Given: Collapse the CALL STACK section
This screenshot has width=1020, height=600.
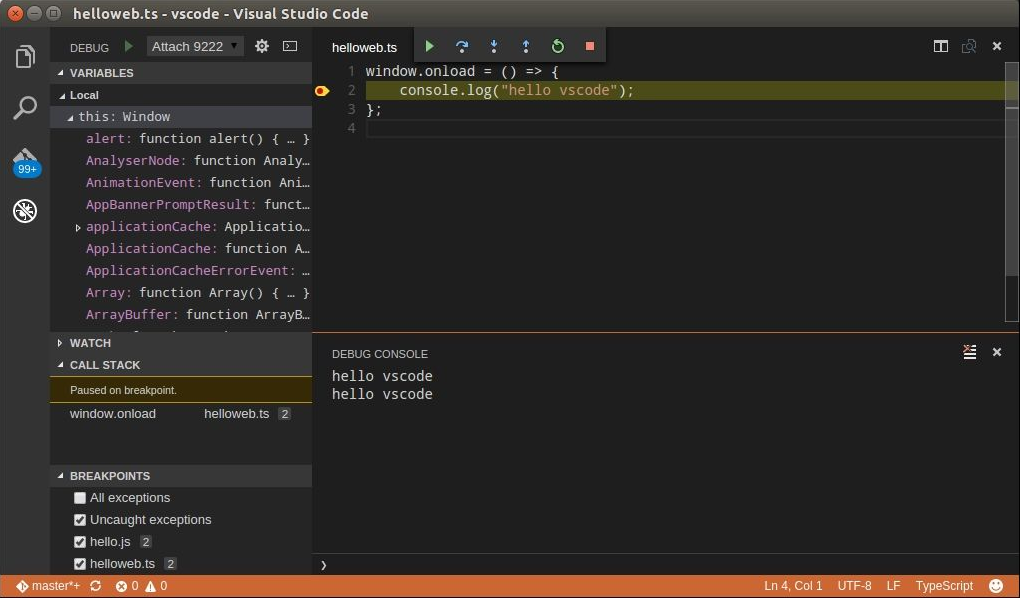Looking at the screenshot, I should point(181,365).
